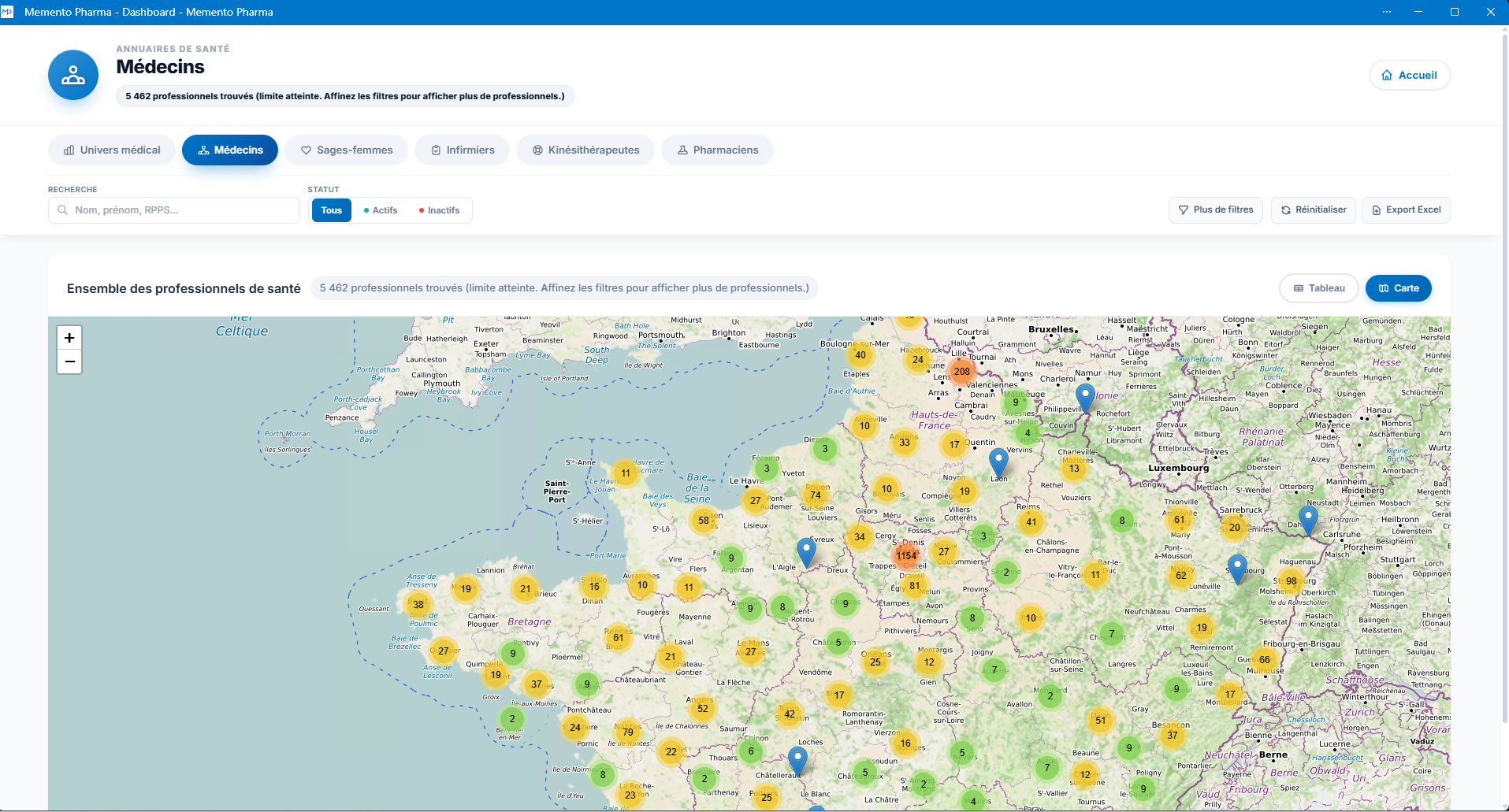Export results with Export Excel

pos(1406,210)
